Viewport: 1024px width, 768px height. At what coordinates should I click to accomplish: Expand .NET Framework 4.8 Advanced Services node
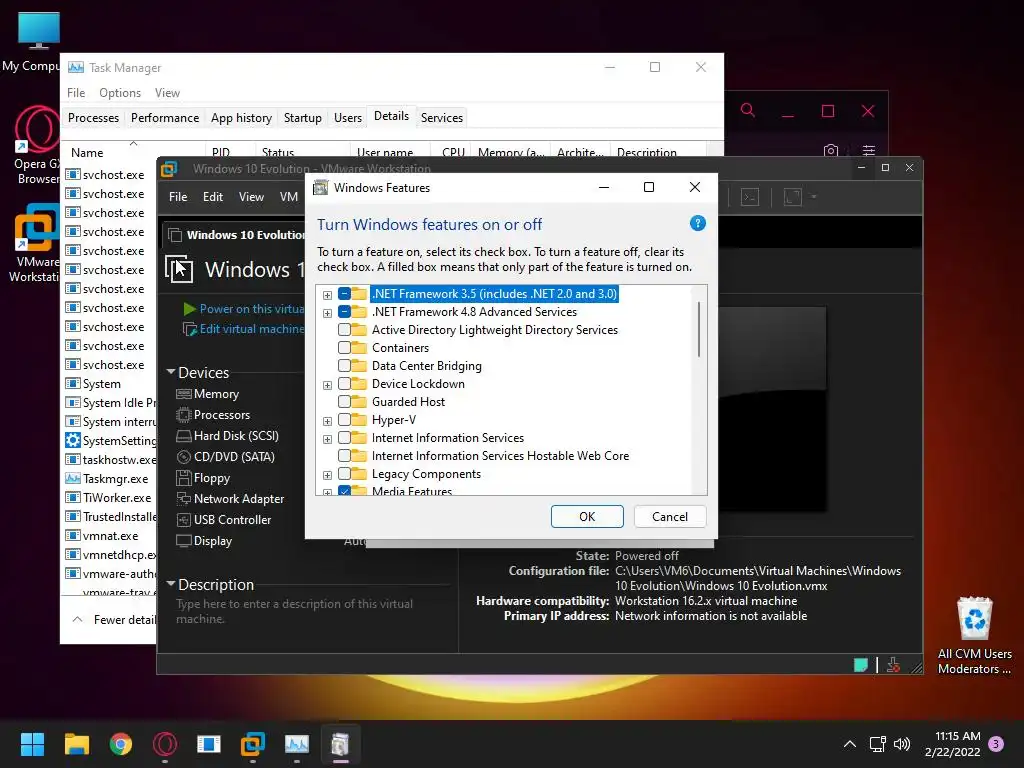tap(327, 313)
